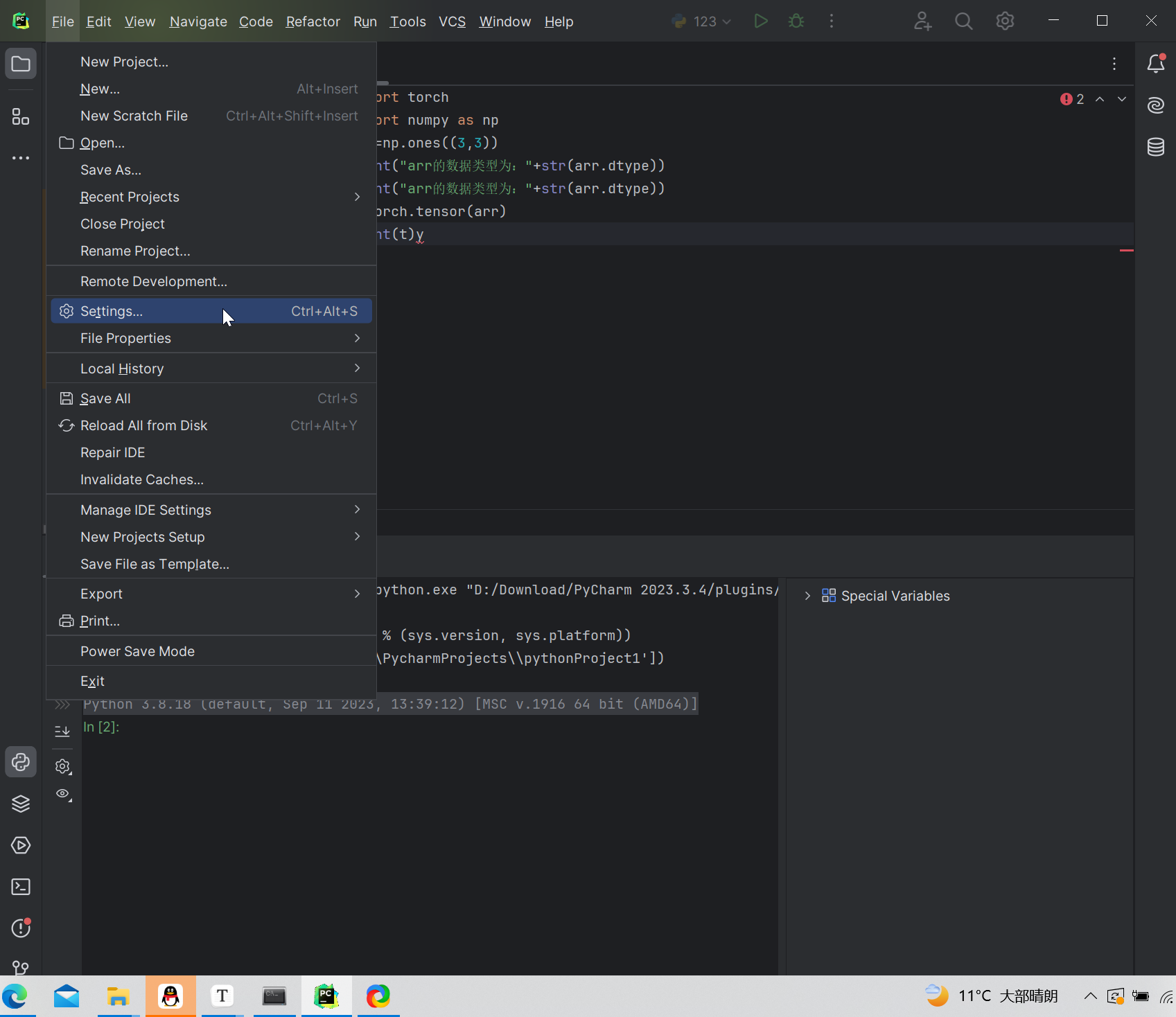Choose New Project... menu entry
Viewport: 1176px width, 1017px height.
(211, 62)
